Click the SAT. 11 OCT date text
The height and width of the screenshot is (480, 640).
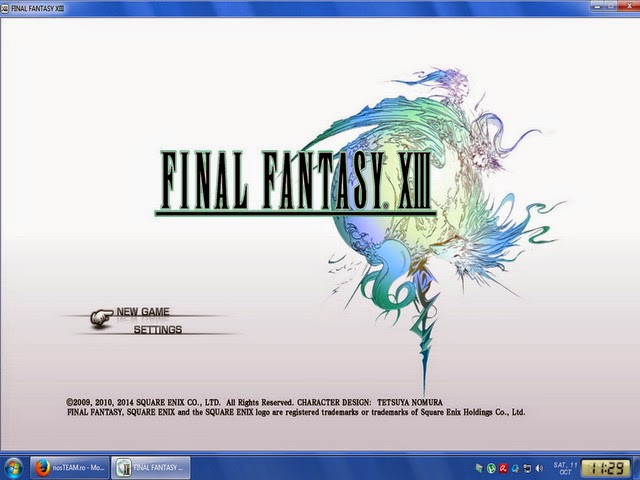coord(565,468)
